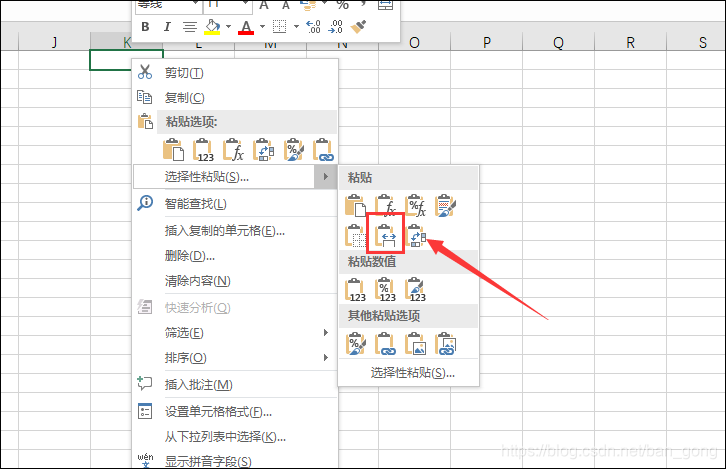Open fill color dropdown arrow
The width and height of the screenshot is (726, 469).
pos(228,26)
